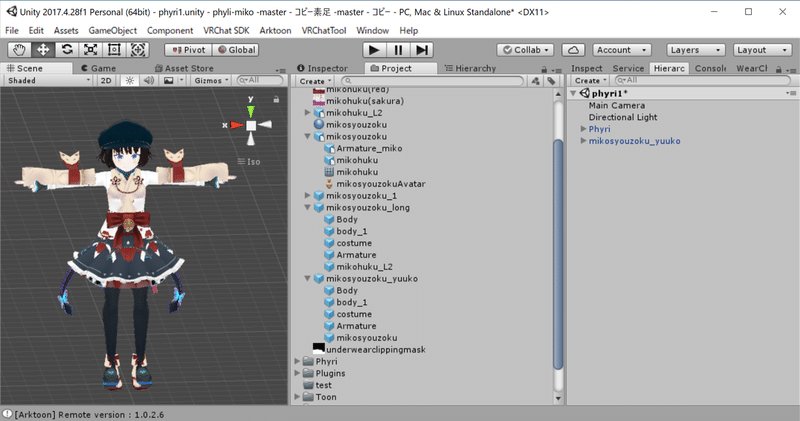The height and width of the screenshot is (421, 800).
Task: Select Directional Light in Hierarchy
Action: pos(622,117)
